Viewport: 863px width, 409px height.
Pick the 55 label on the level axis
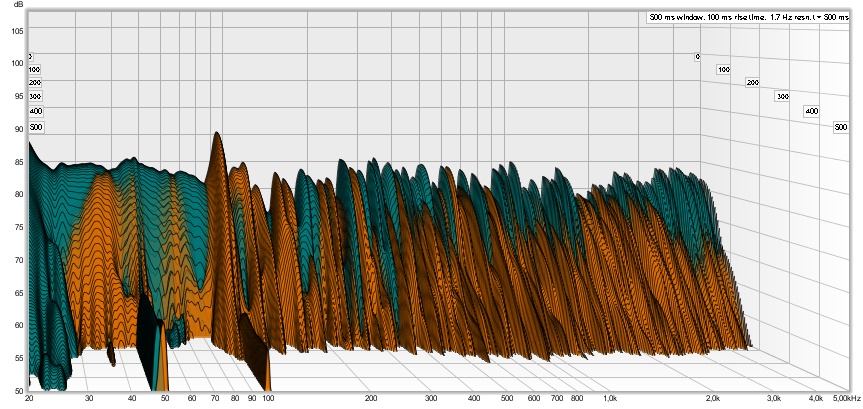pyautogui.click(x=19, y=358)
